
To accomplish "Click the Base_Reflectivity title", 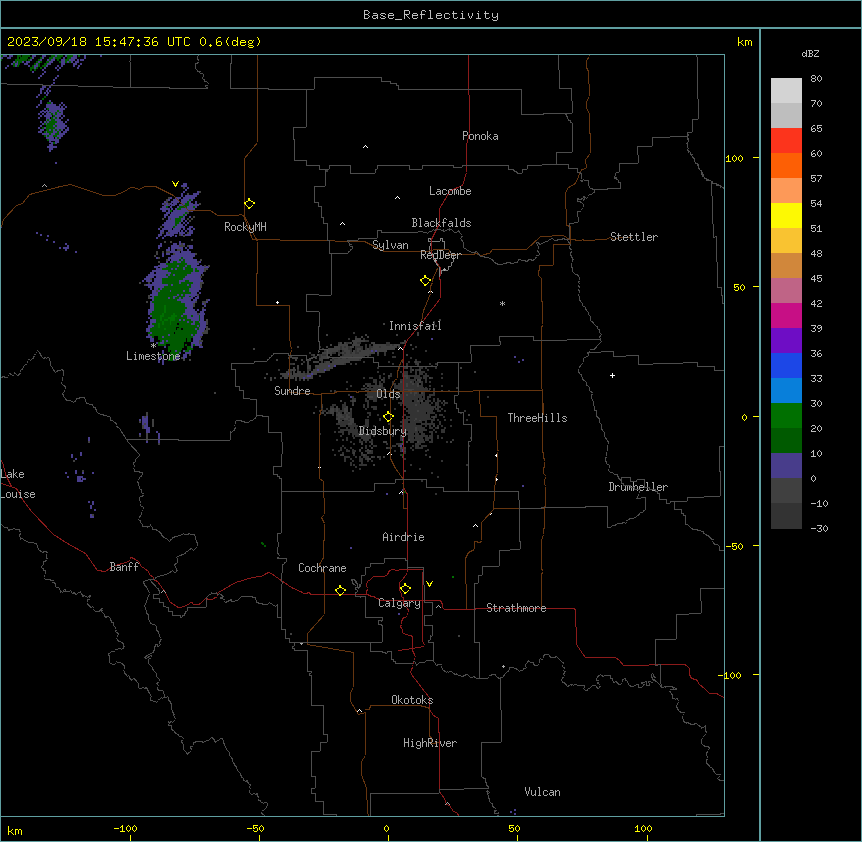I will pyautogui.click(x=431, y=15).
